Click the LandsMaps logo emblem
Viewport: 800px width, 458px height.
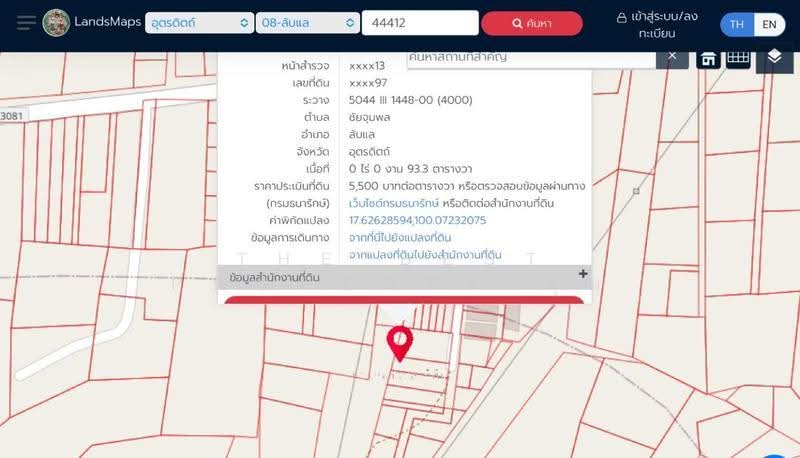coord(56,23)
